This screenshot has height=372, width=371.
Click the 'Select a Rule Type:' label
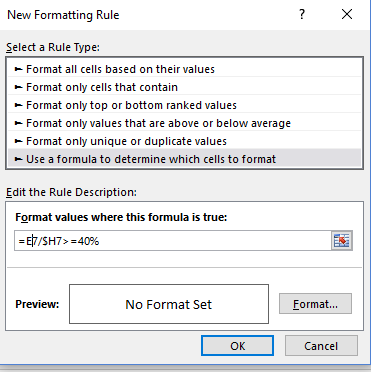coord(53,47)
